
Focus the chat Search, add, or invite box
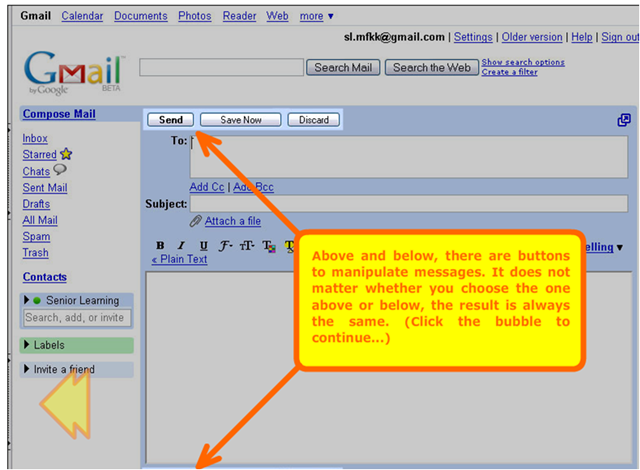77,318
